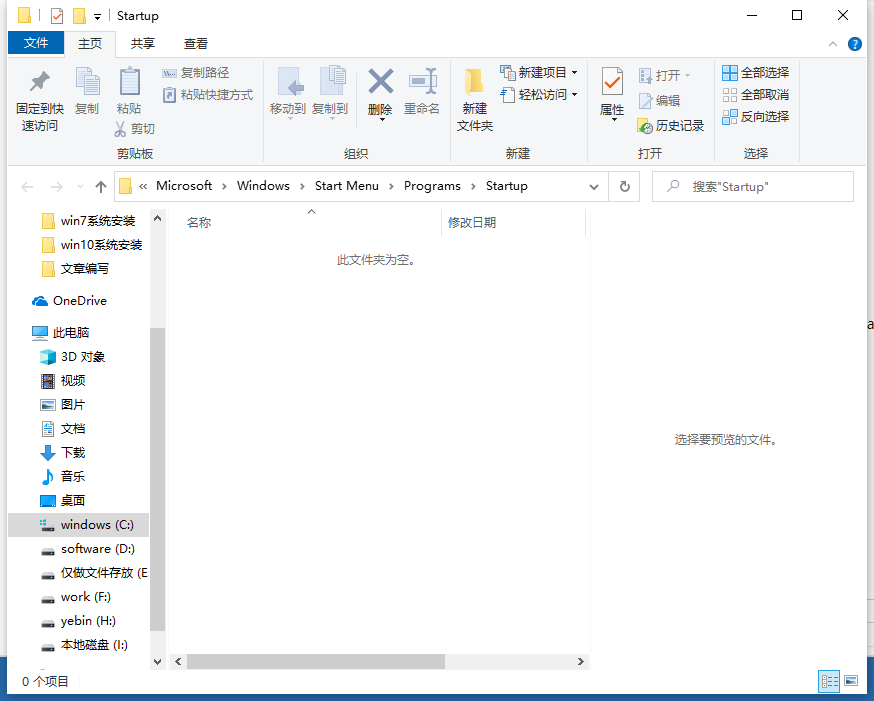Select windows (C:) drive

click(79, 525)
